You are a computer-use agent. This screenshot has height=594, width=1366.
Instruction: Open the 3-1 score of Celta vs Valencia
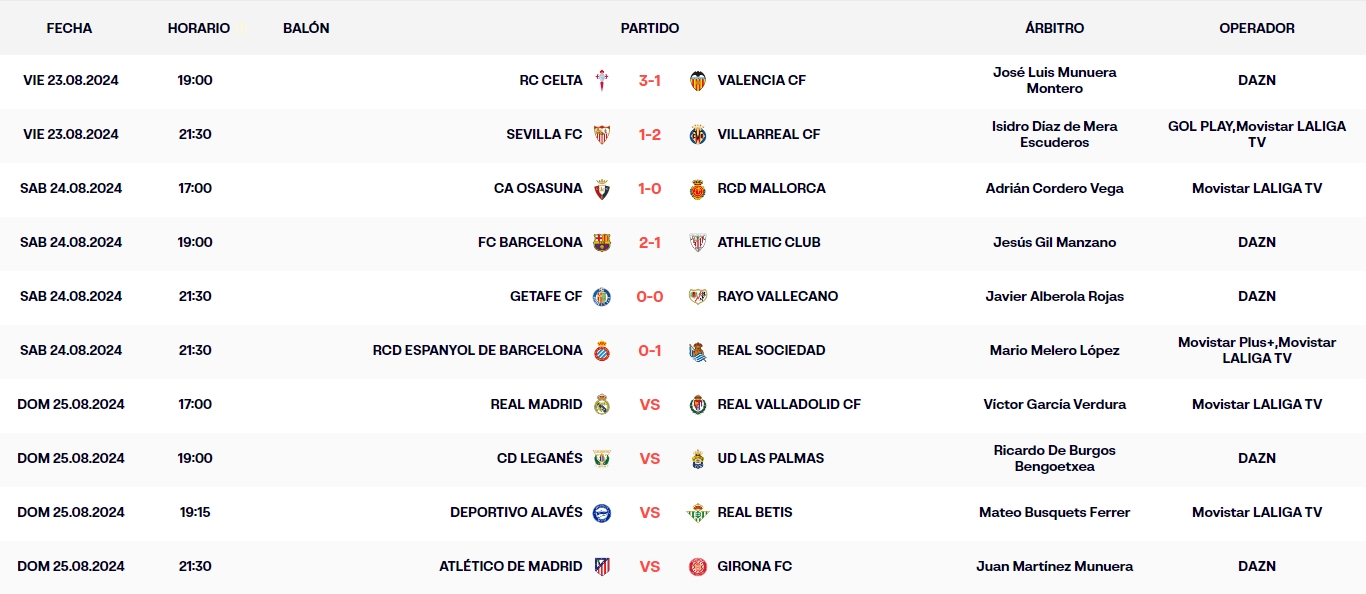point(649,80)
